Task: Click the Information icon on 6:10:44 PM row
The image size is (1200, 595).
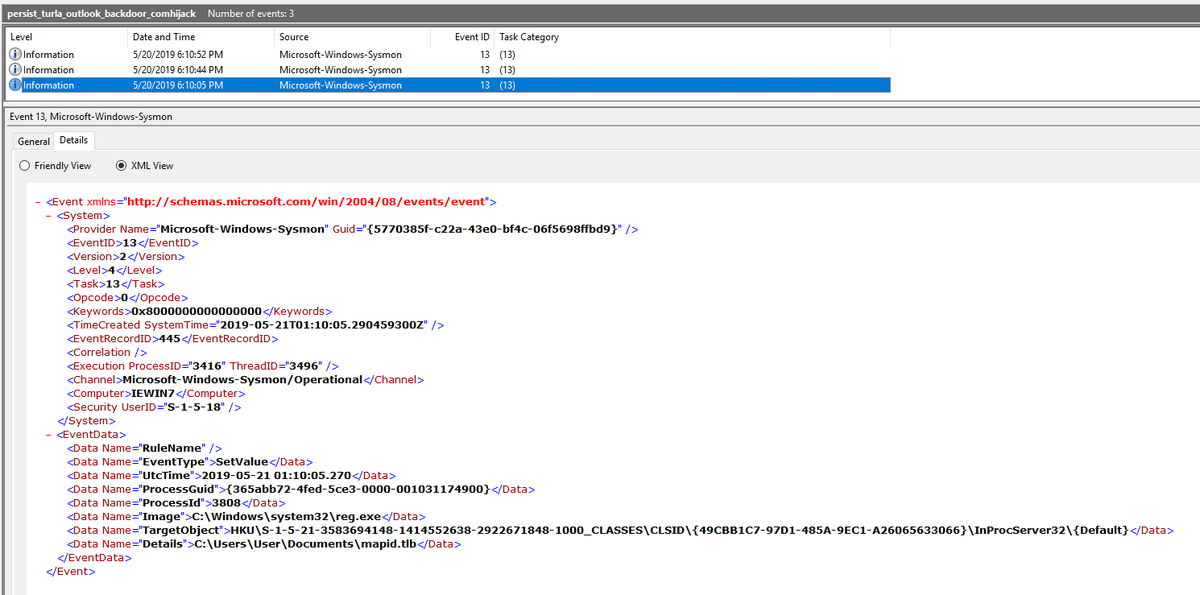Action: click(15, 70)
